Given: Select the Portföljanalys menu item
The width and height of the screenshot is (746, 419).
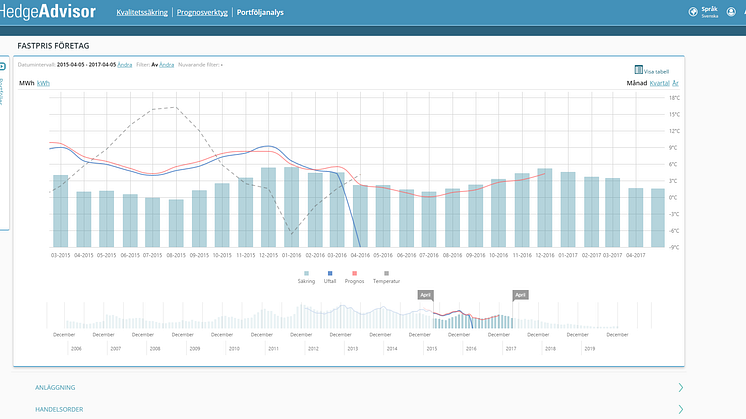Looking at the screenshot, I should pyautogui.click(x=260, y=12).
